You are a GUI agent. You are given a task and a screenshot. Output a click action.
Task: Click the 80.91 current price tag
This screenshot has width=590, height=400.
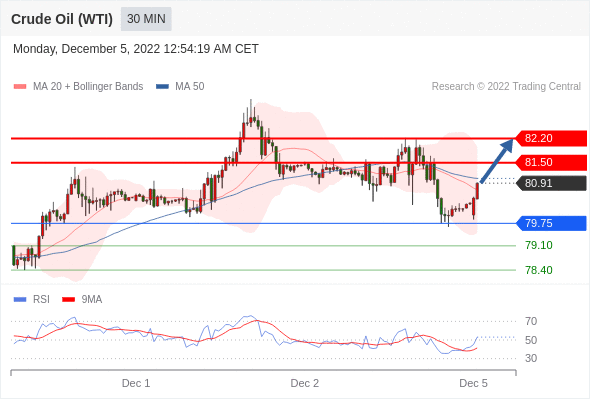point(551,183)
